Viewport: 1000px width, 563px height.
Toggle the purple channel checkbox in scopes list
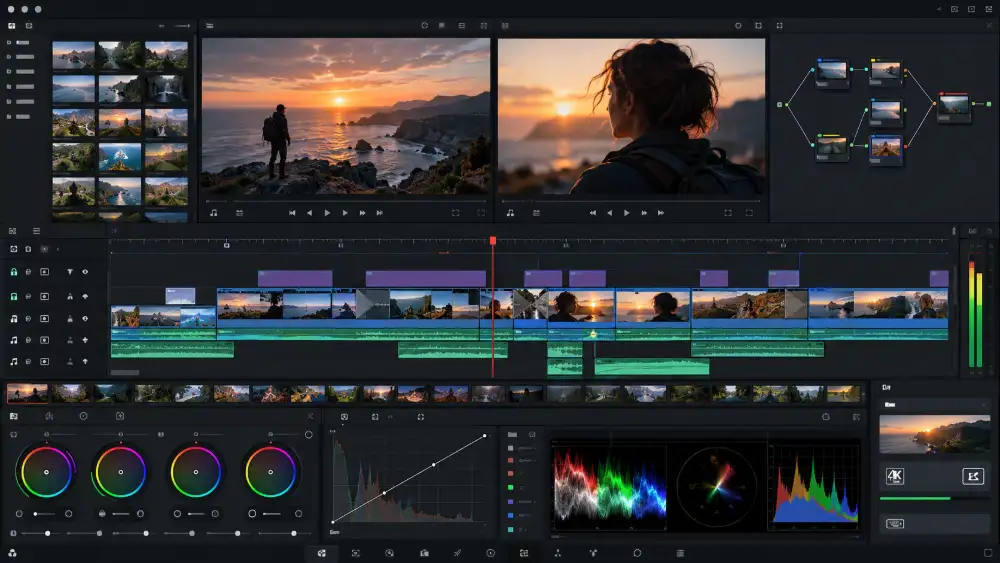coord(510,502)
